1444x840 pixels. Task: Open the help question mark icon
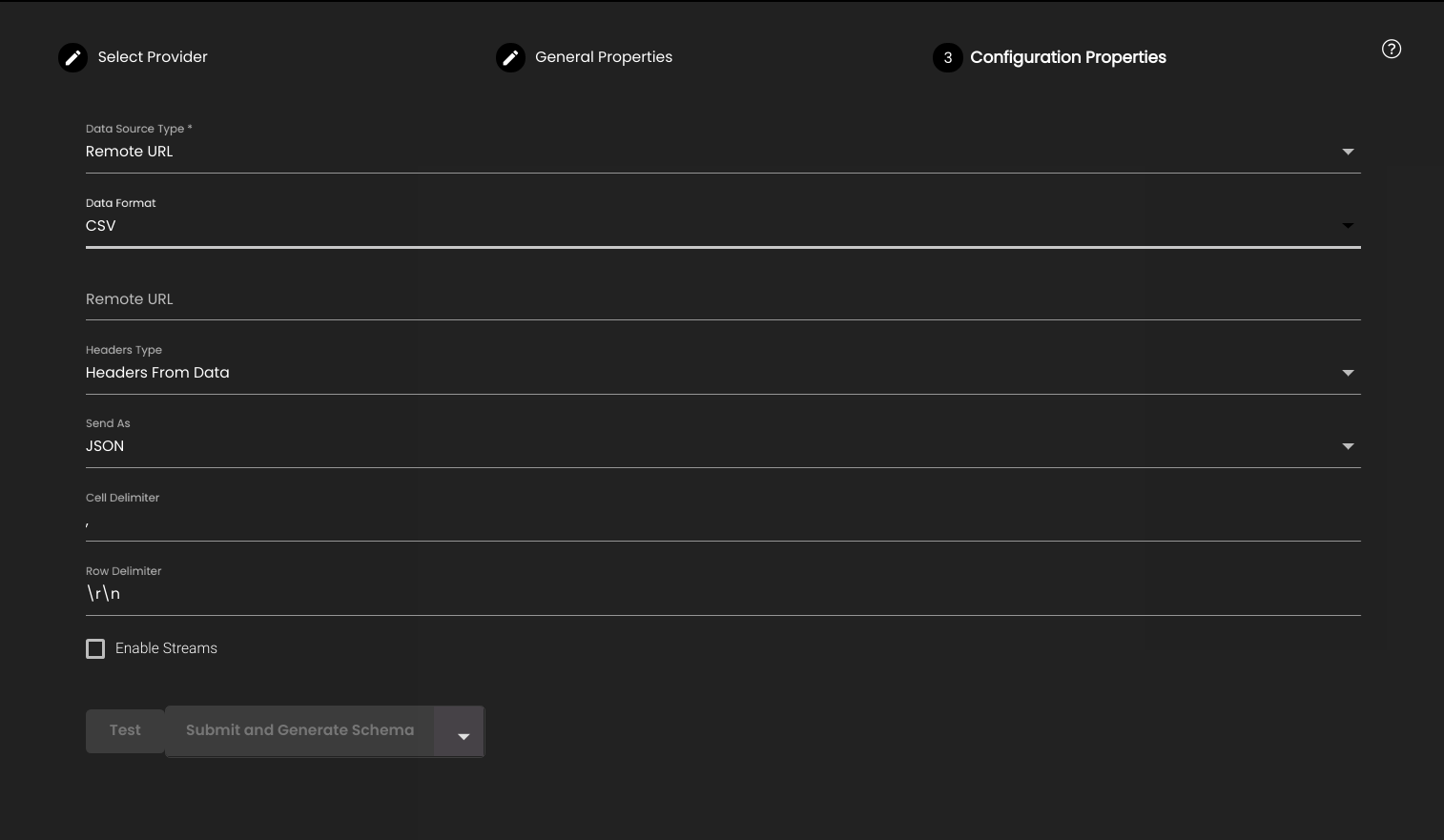point(1392,49)
